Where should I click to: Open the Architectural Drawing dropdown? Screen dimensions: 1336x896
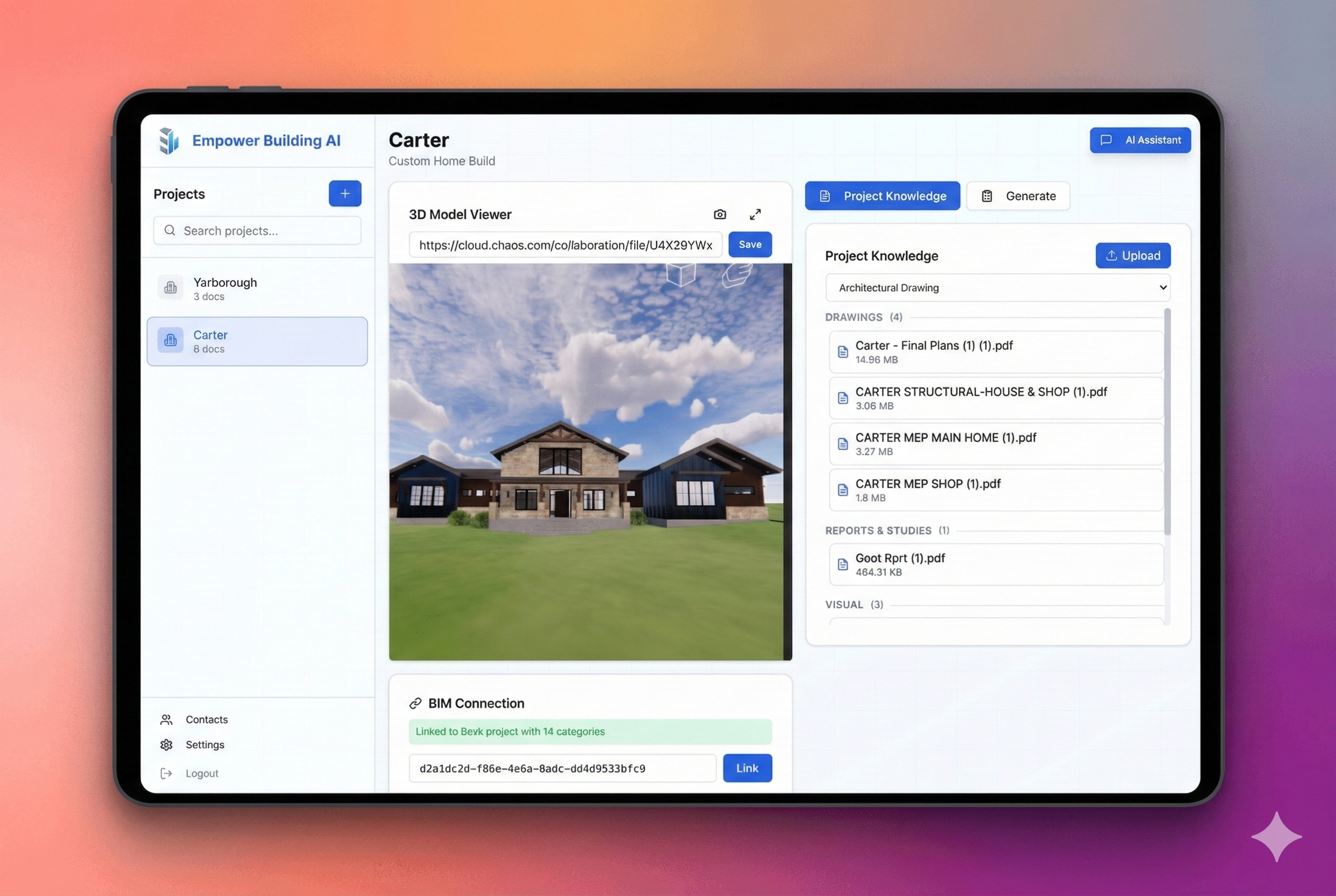click(x=998, y=288)
